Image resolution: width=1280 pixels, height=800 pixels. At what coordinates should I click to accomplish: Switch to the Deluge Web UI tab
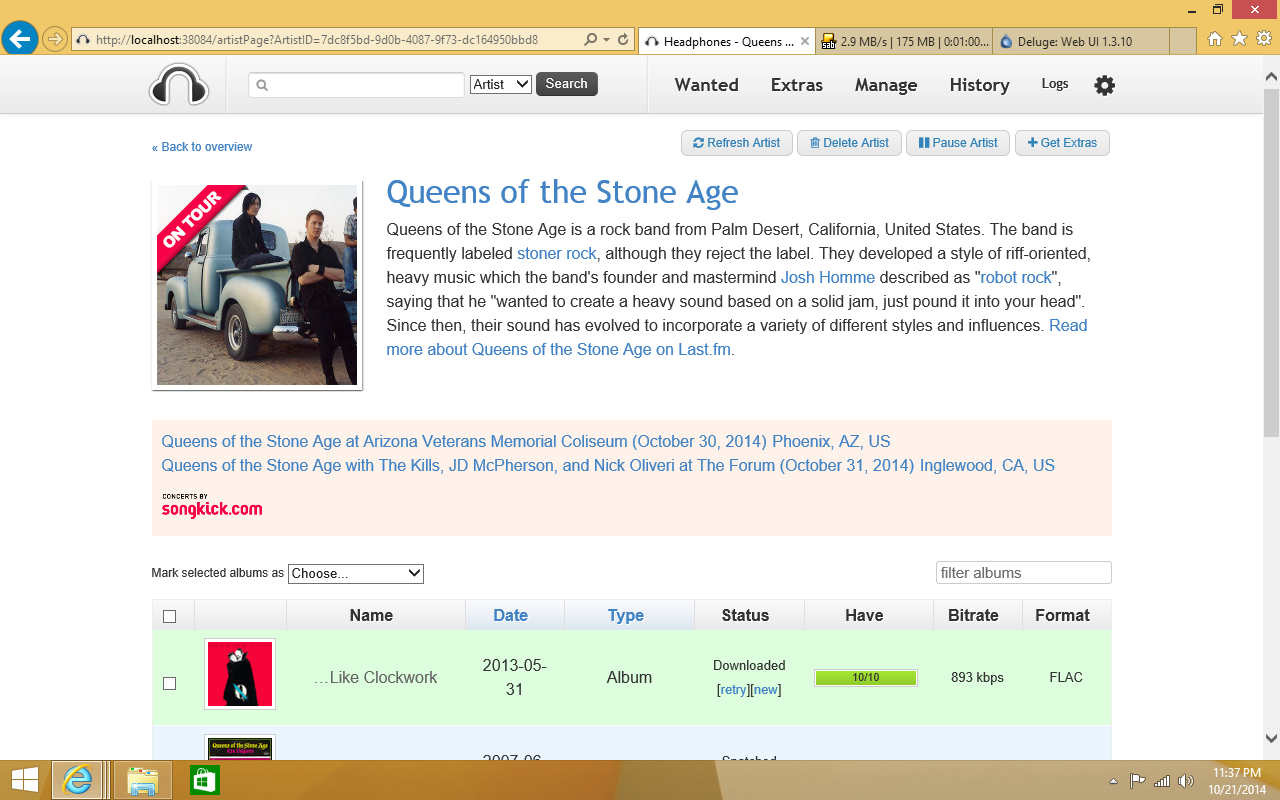pos(1080,41)
